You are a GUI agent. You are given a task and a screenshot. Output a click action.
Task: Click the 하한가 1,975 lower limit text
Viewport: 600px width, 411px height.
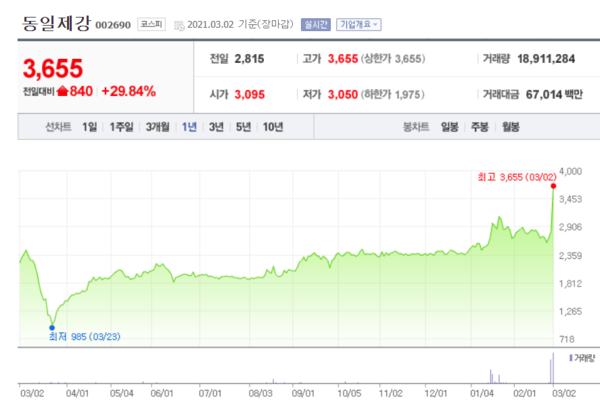pos(393,95)
